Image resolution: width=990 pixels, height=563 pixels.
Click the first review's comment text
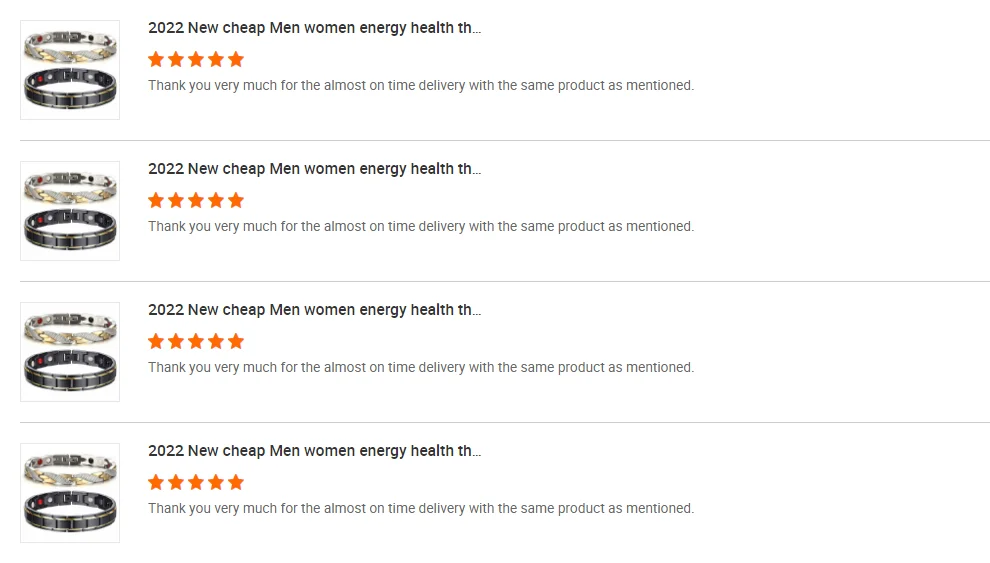tap(420, 86)
